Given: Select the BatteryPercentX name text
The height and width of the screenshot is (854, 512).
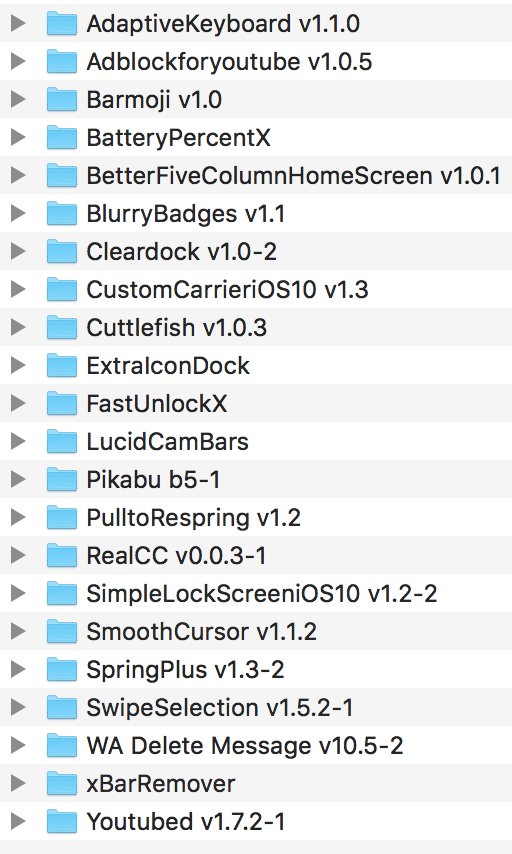Looking at the screenshot, I should click(178, 137).
